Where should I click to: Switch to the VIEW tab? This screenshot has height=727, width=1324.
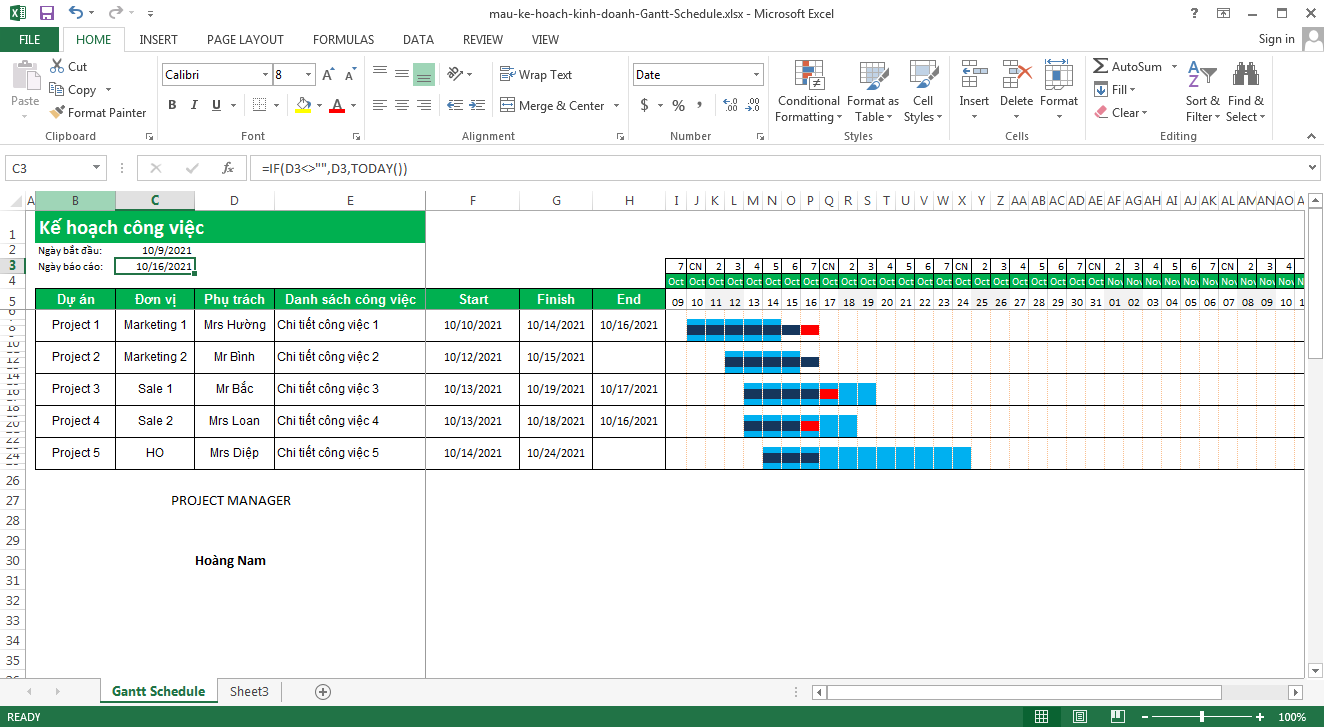pyautogui.click(x=545, y=40)
